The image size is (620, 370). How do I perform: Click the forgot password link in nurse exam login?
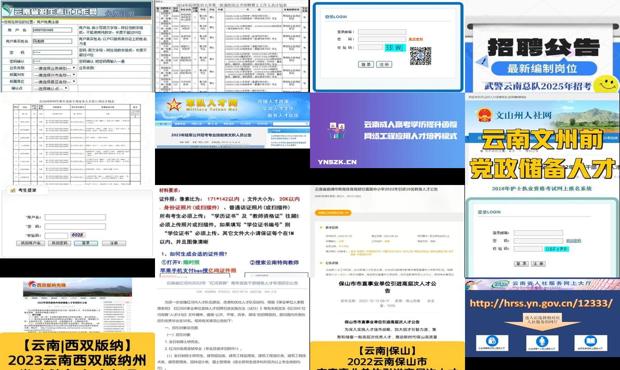coord(573,241)
